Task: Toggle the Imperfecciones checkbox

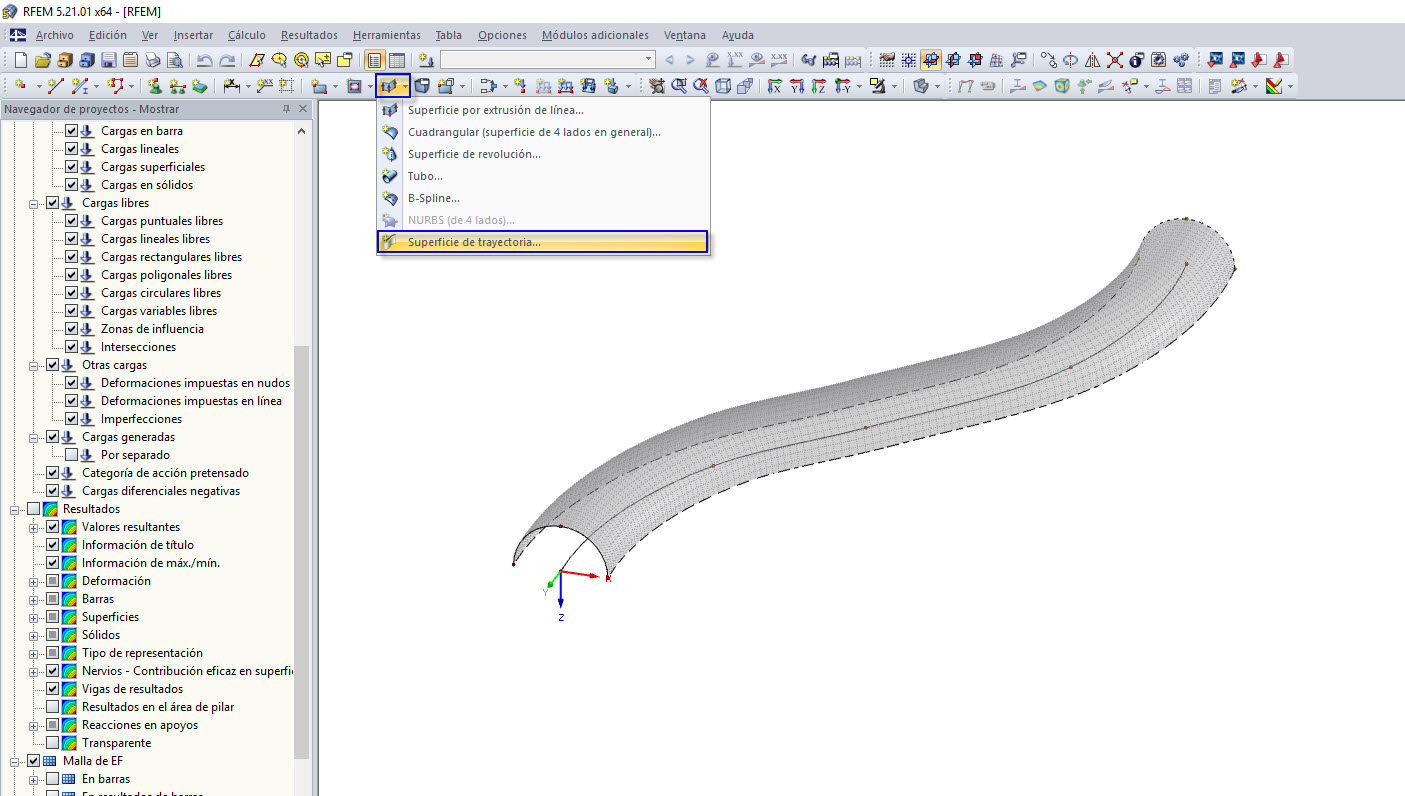Action: tap(71, 419)
